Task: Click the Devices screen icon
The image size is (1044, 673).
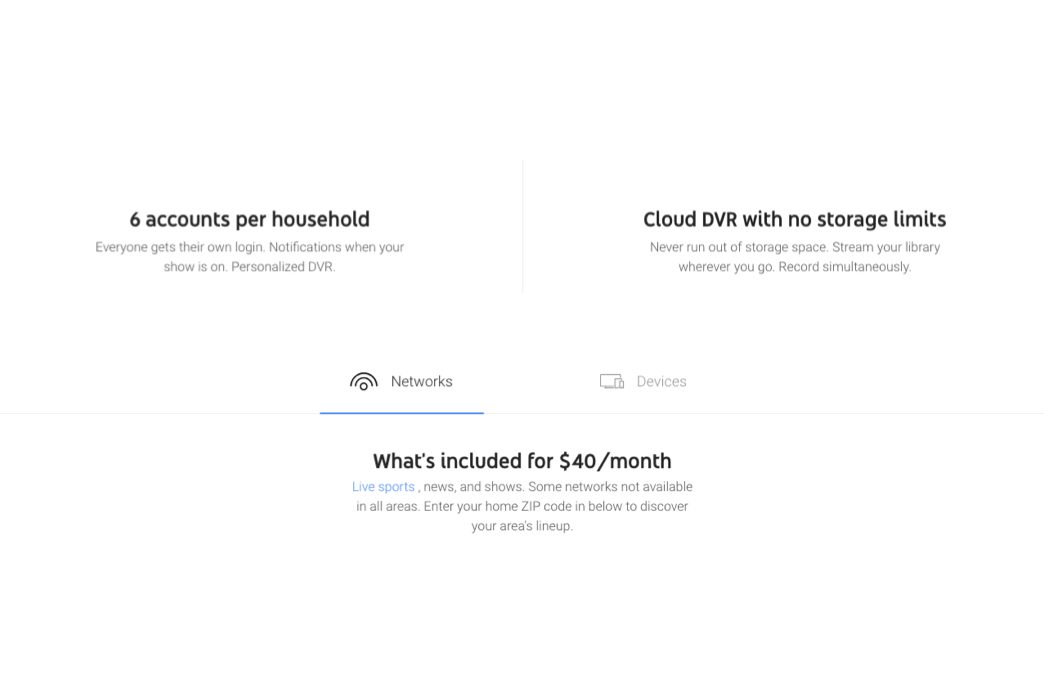Action: 612,382
